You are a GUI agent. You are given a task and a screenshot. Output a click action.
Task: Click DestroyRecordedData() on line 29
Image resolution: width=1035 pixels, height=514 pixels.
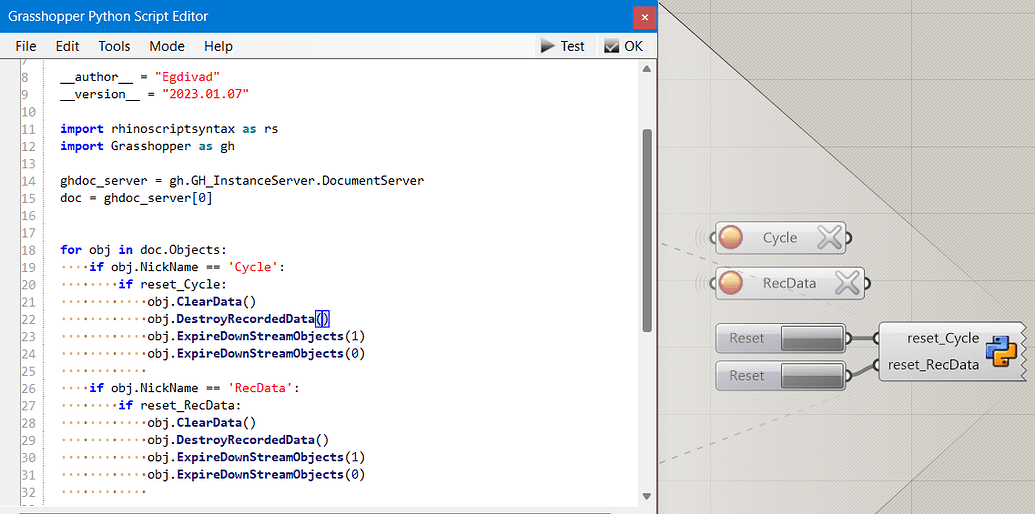(x=252, y=439)
